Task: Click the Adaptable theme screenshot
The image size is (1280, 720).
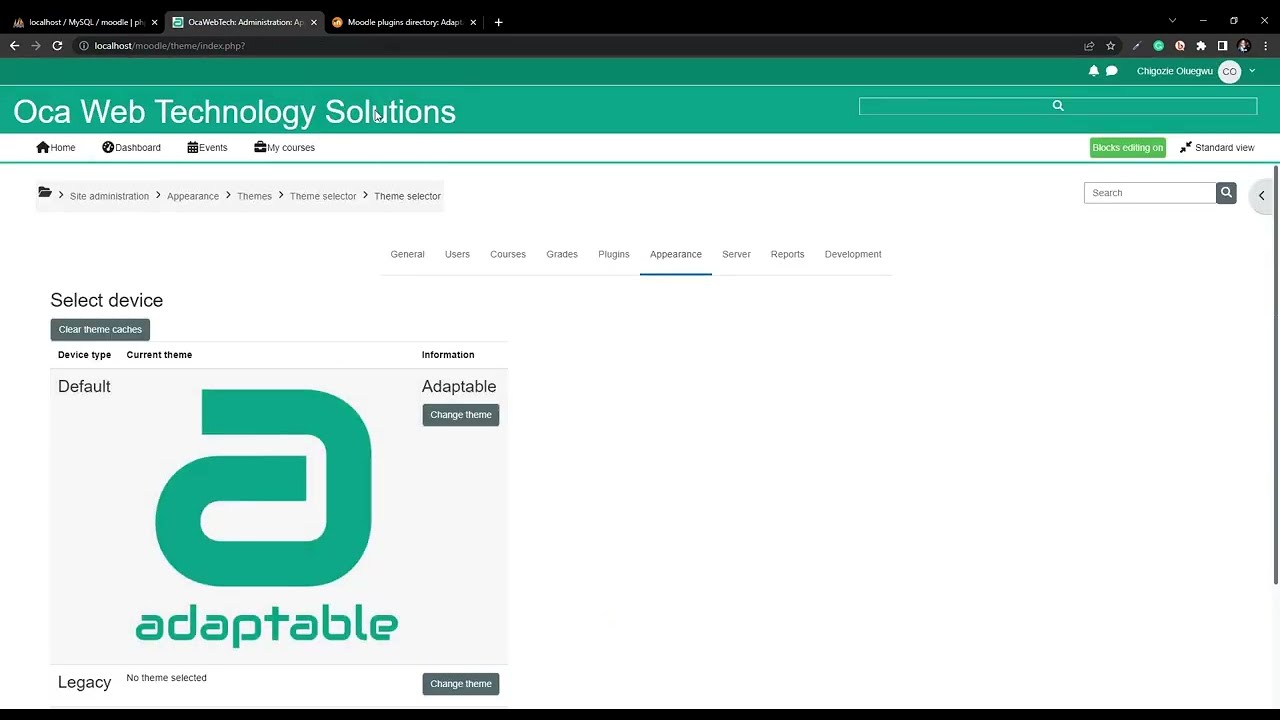Action: pos(266,517)
